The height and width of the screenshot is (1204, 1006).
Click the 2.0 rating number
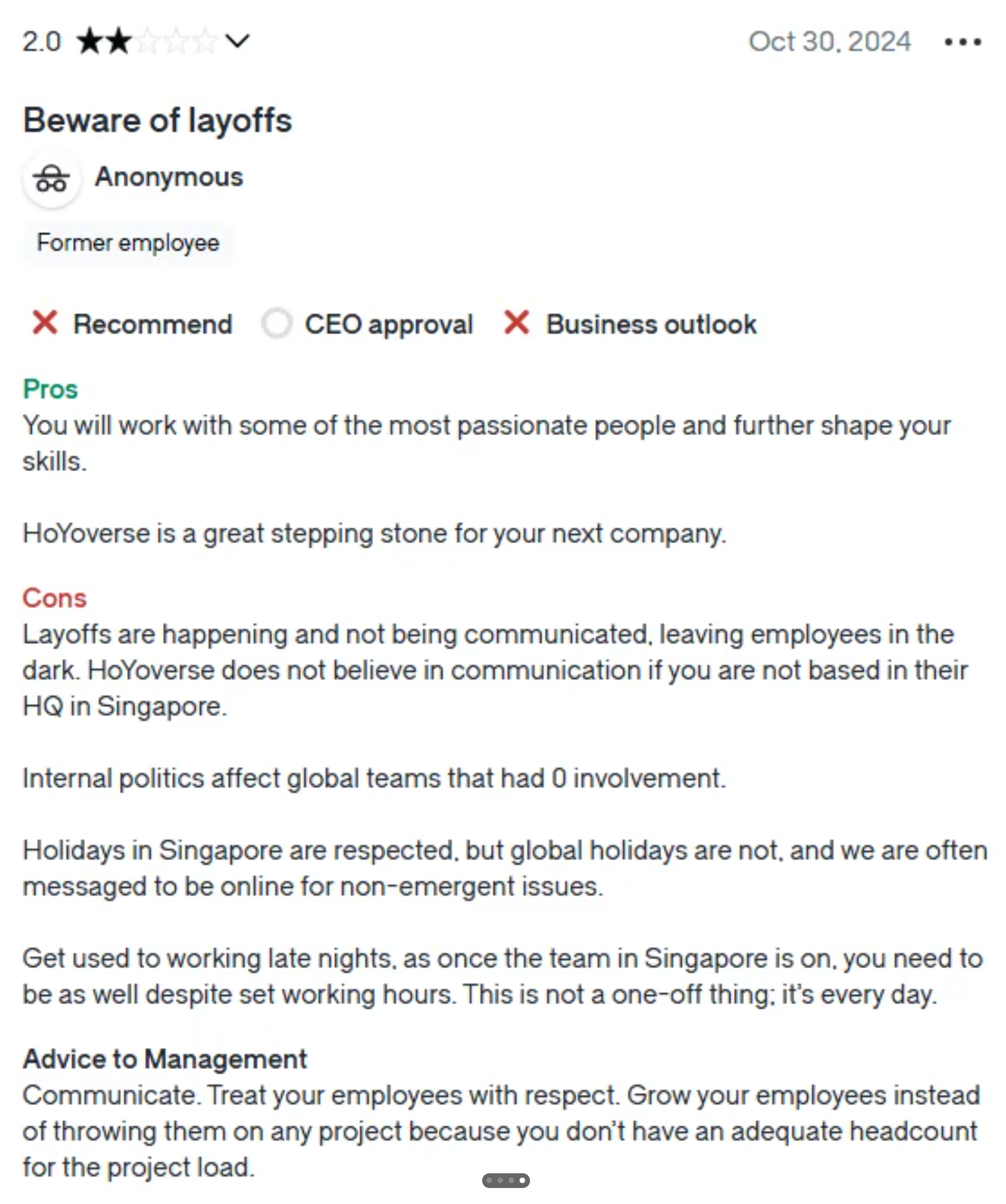coord(42,42)
